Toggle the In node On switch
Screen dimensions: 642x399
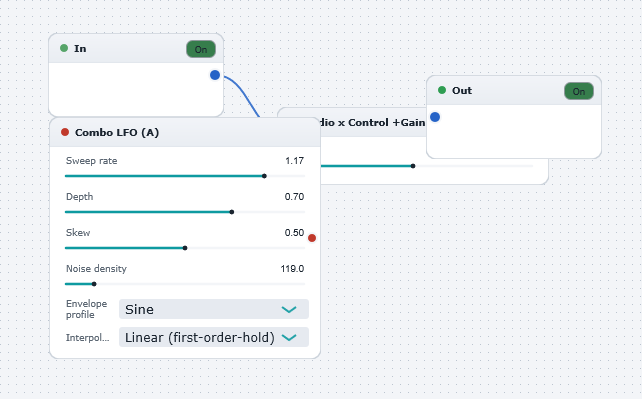point(201,49)
